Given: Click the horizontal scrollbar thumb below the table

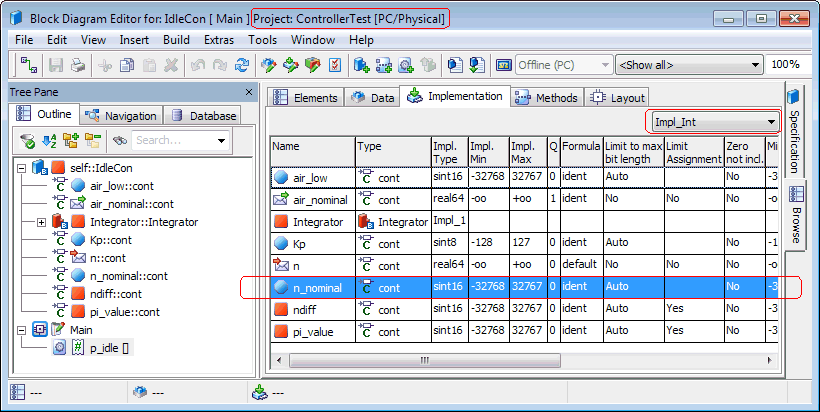Looking at the screenshot, I should click(x=425, y=360).
